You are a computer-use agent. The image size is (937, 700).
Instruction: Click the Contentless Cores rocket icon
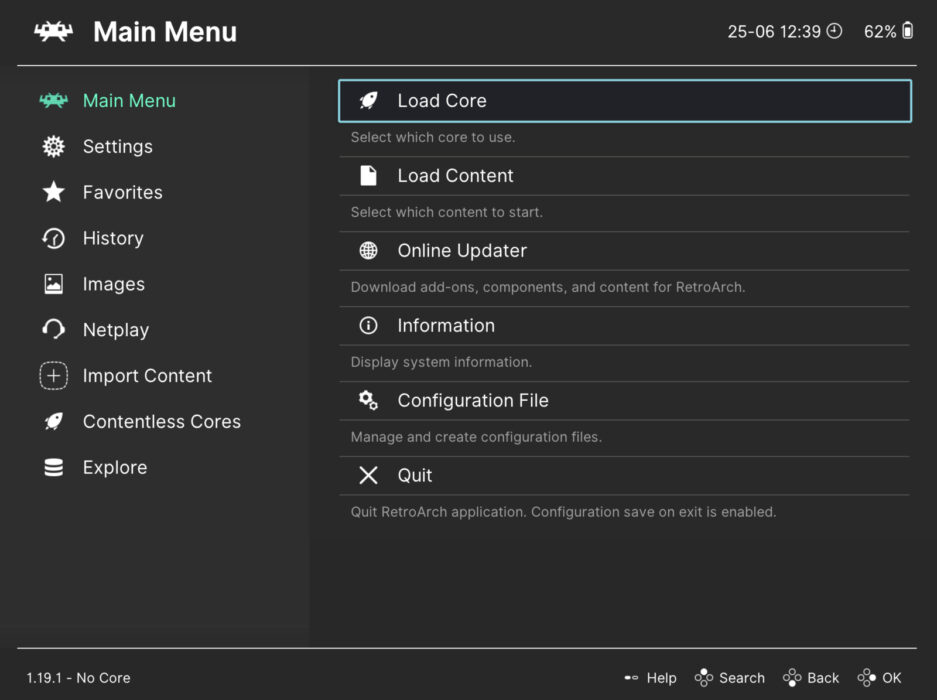click(54, 421)
